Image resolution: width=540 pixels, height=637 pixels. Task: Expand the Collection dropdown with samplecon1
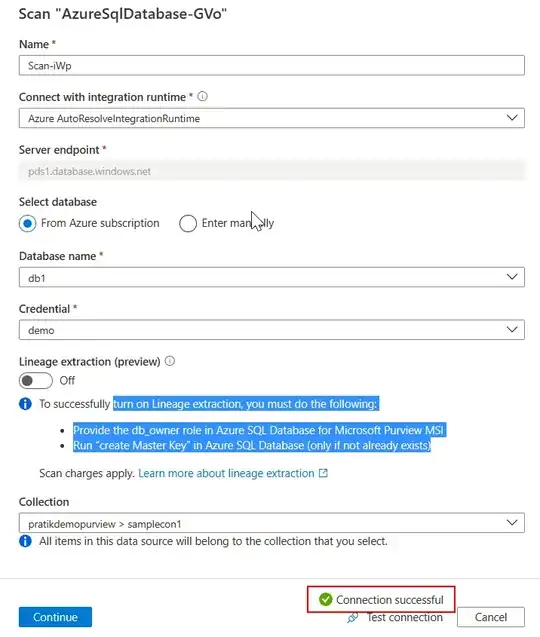tap(271, 523)
